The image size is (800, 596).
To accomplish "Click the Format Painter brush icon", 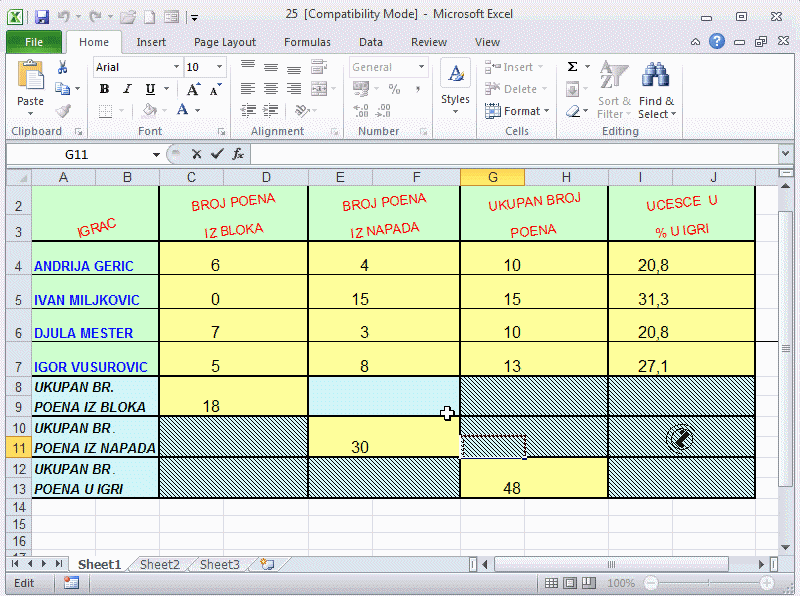I will [62, 111].
